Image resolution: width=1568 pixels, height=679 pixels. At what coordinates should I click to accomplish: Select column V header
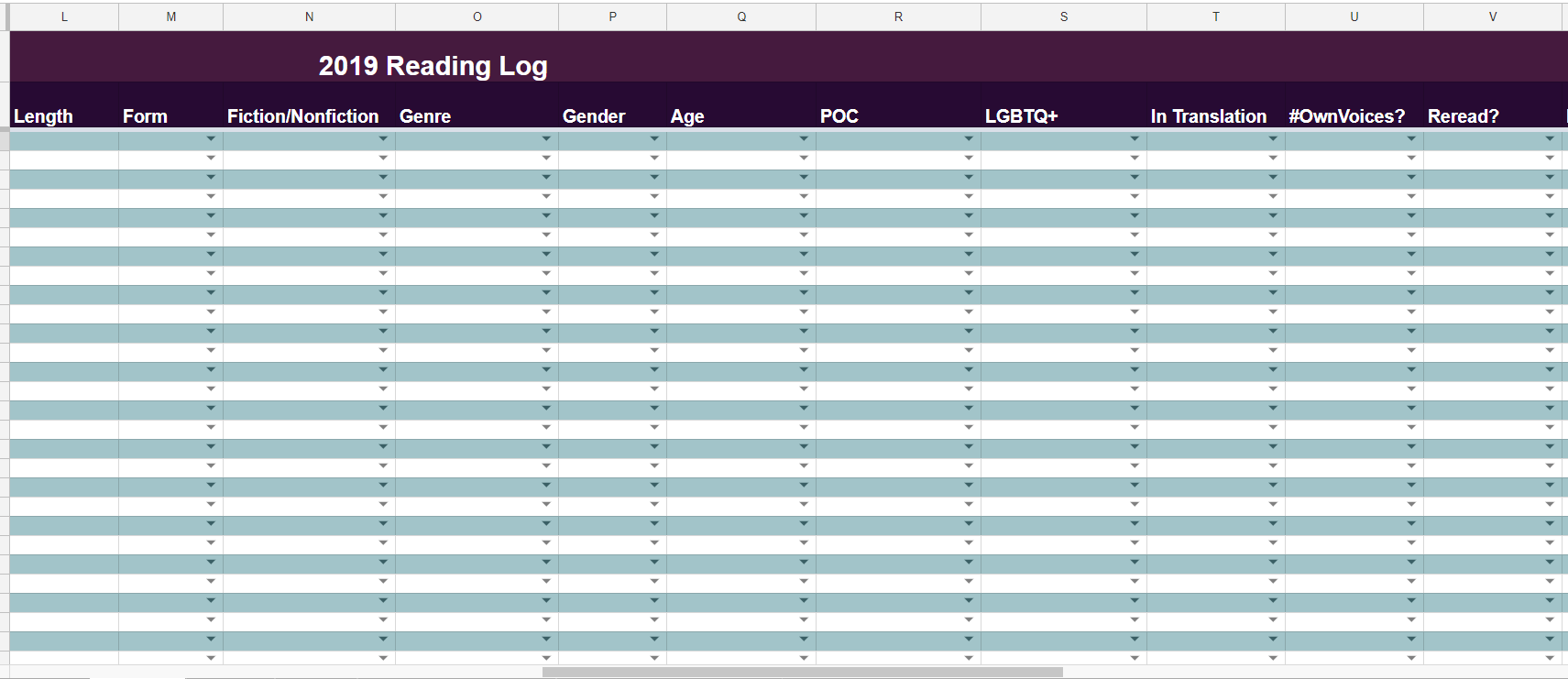(1493, 16)
